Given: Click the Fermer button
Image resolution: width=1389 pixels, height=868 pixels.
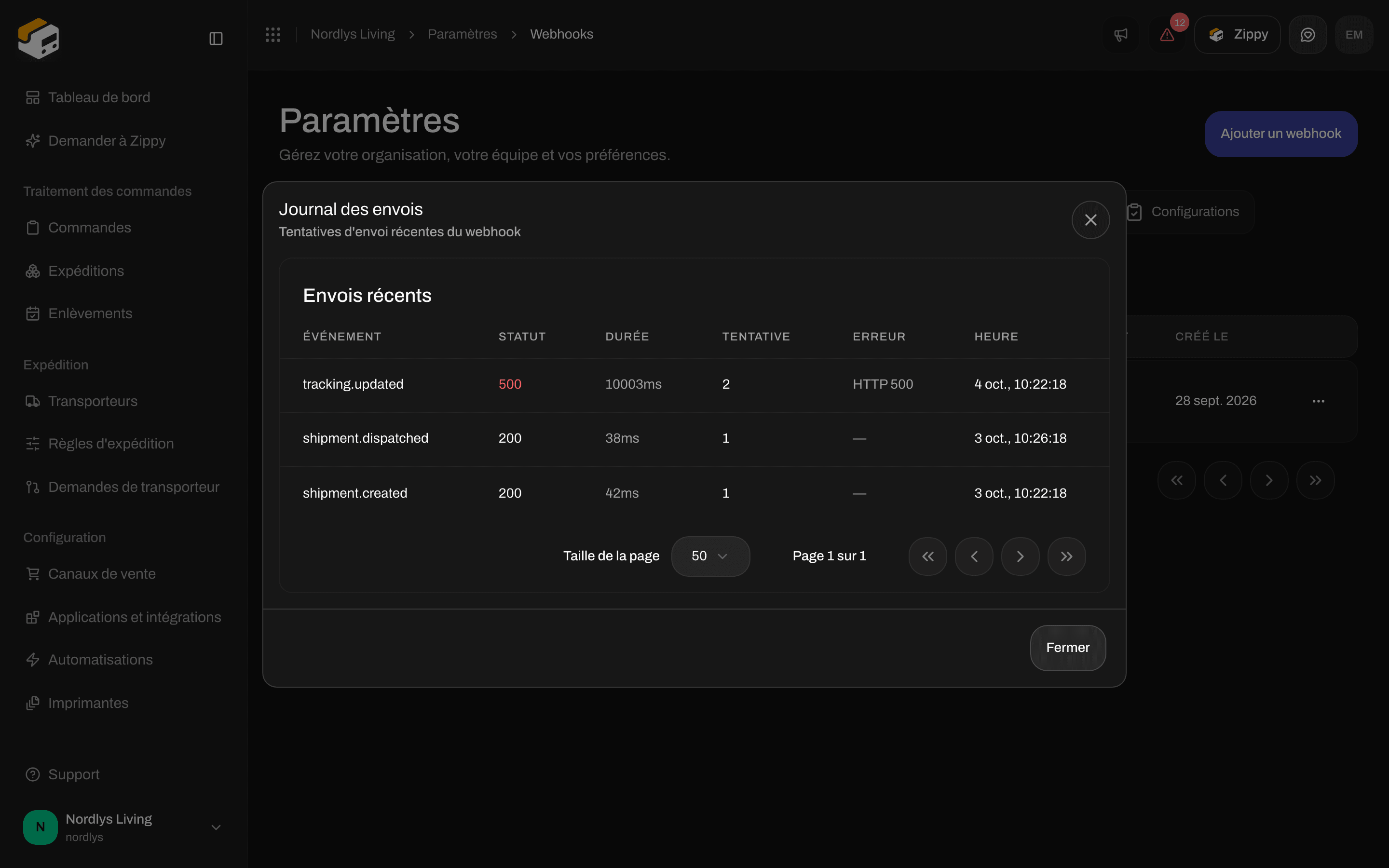Looking at the screenshot, I should tap(1068, 648).
